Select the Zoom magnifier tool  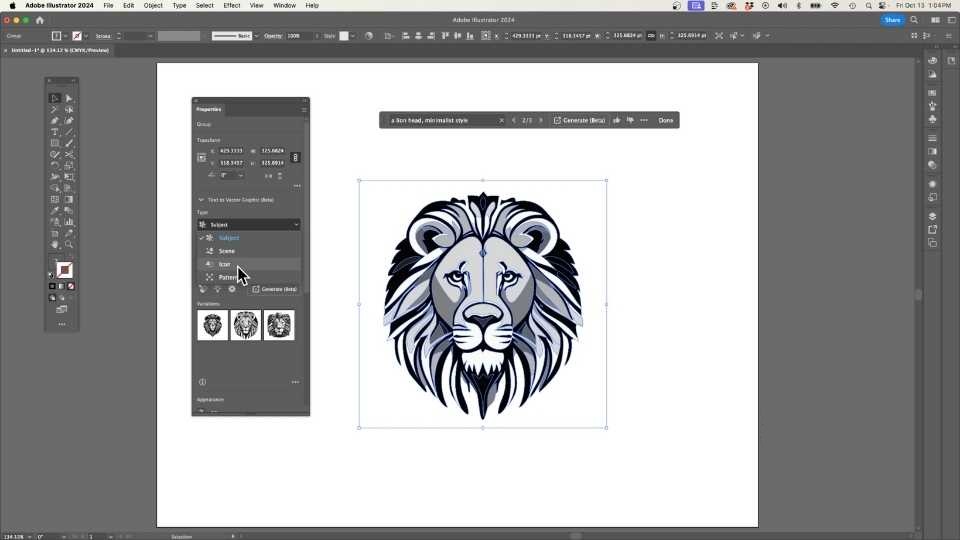coord(69,244)
